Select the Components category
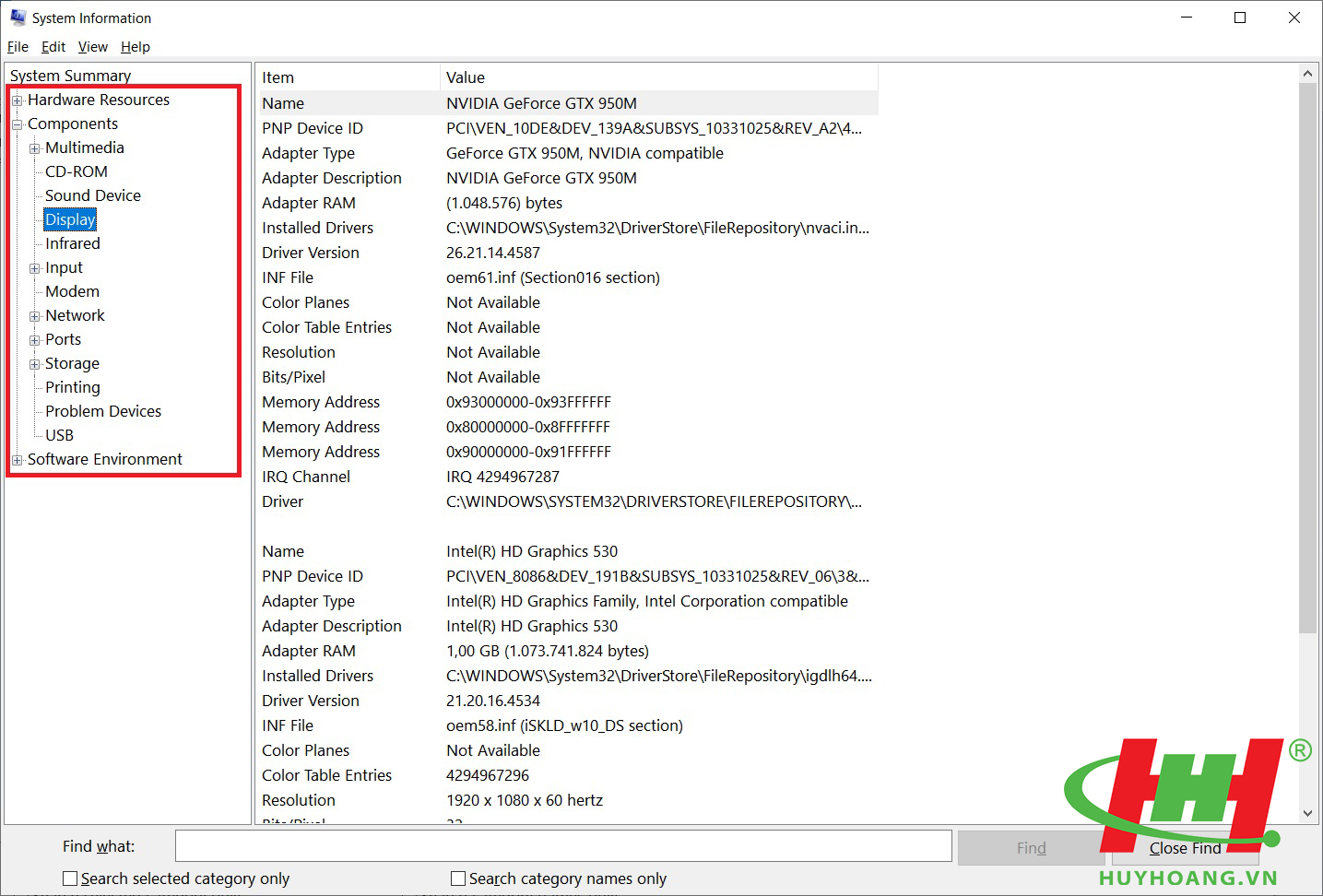The height and width of the screenshot is (896, 1323). tap(73, 124)
